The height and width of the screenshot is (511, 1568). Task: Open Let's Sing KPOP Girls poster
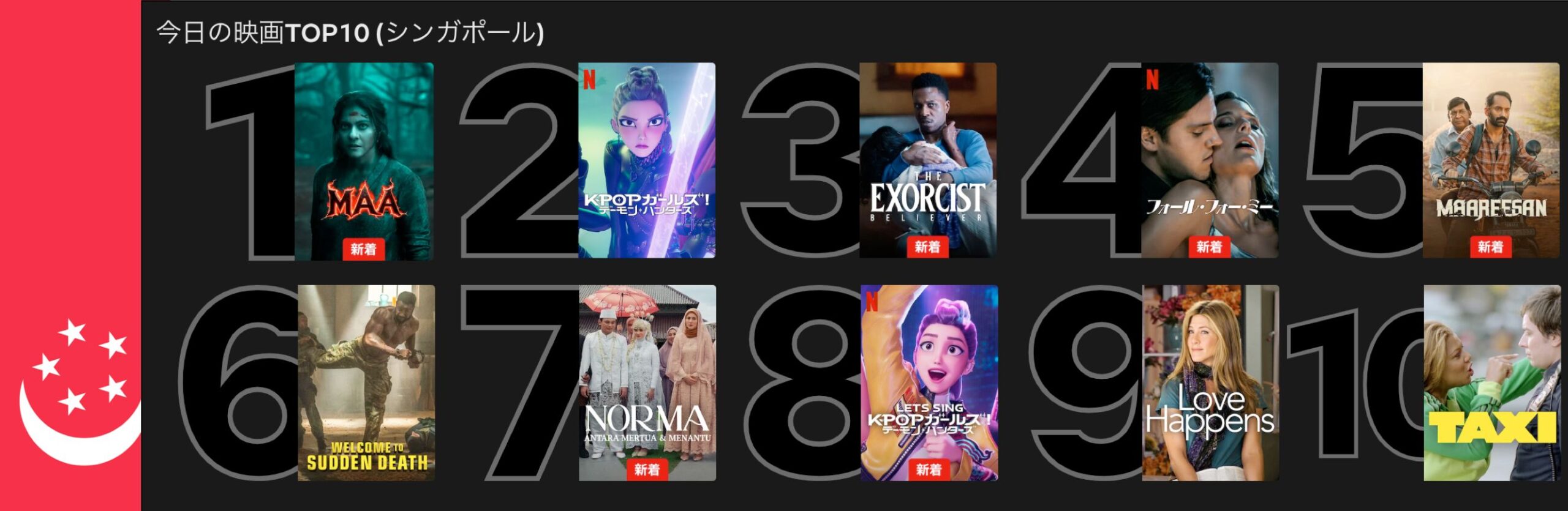(x=929, y=382)
